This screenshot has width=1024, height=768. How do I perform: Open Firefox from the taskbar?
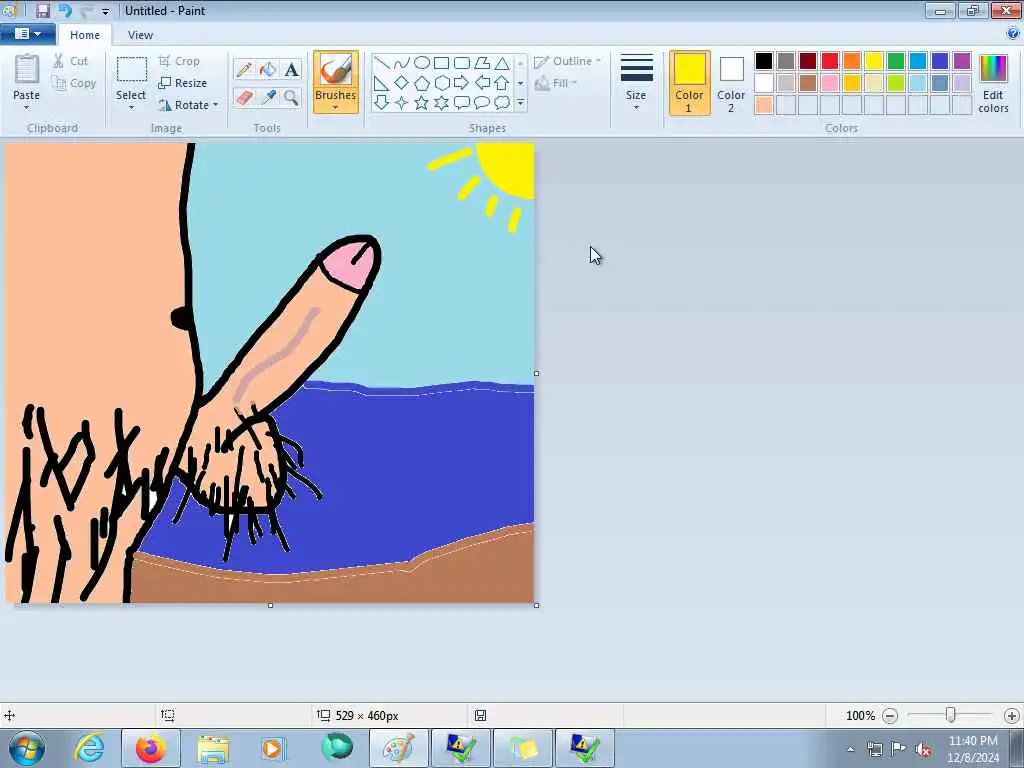coord(151,748)
